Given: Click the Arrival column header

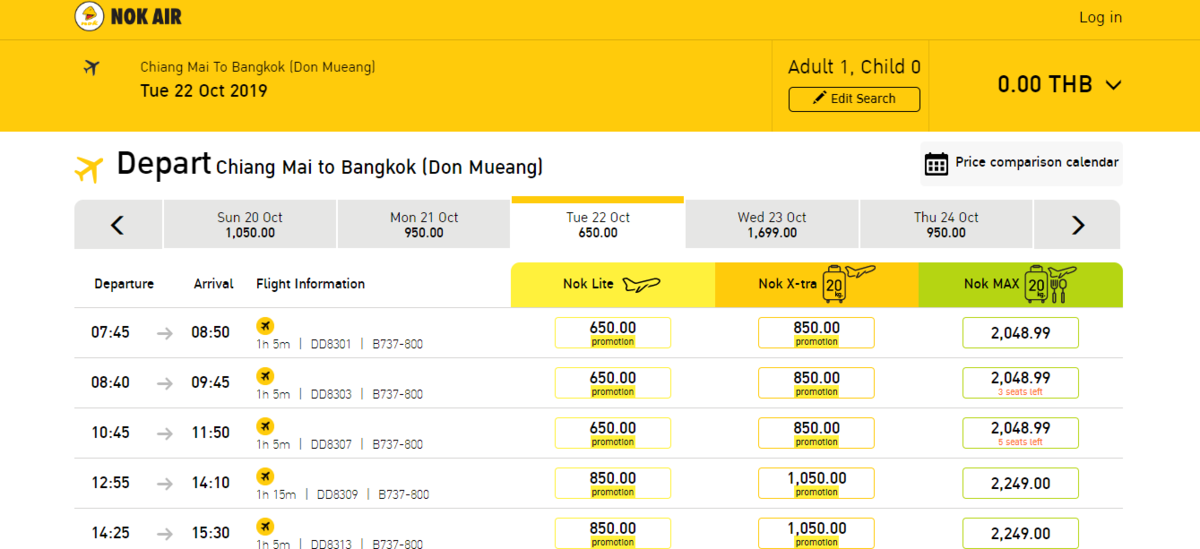Looking at the screenshot, I should 214,285.
